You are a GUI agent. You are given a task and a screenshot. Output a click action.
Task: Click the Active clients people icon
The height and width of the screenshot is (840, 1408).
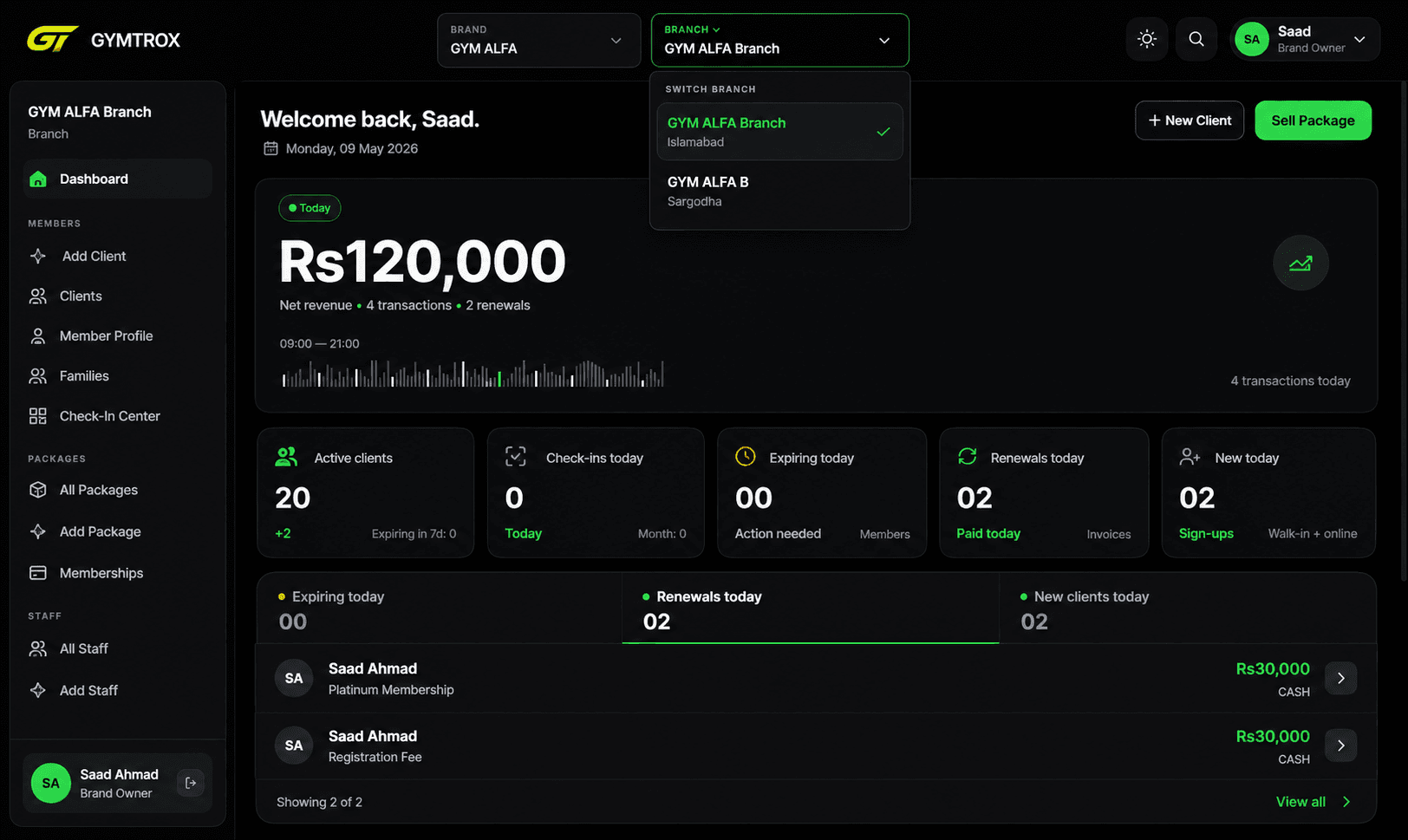[286, 457]
